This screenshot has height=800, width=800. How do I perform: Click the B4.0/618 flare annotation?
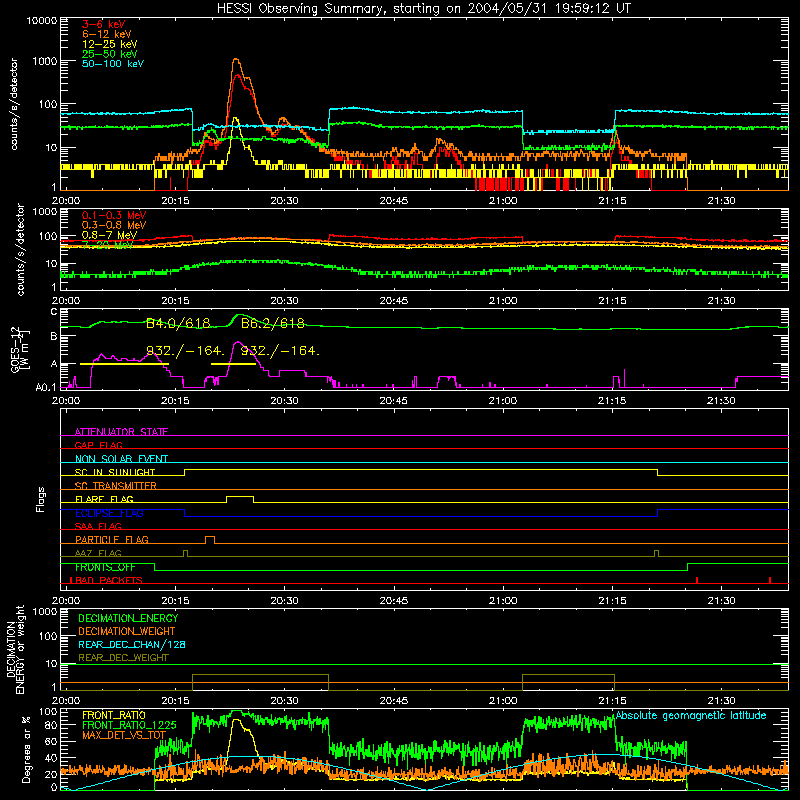178,323
